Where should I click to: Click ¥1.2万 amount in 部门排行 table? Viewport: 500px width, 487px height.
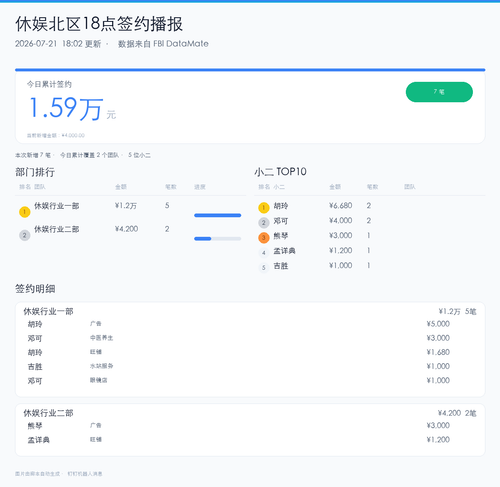[126, 206]
